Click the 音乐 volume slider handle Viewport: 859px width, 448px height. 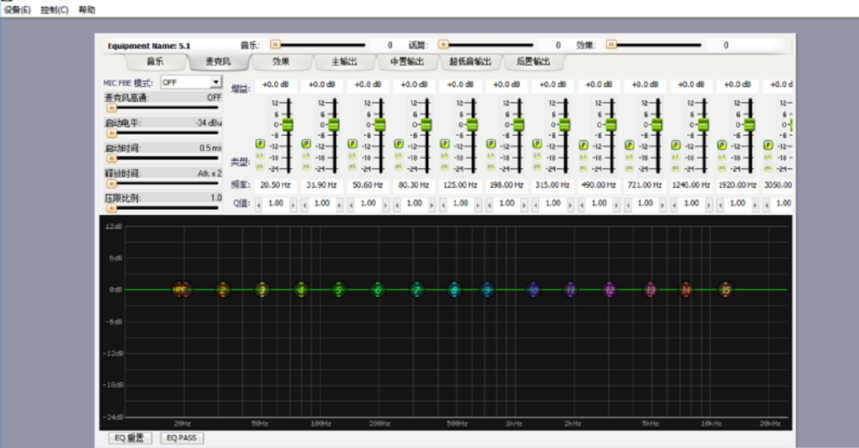tap(276, 45)
